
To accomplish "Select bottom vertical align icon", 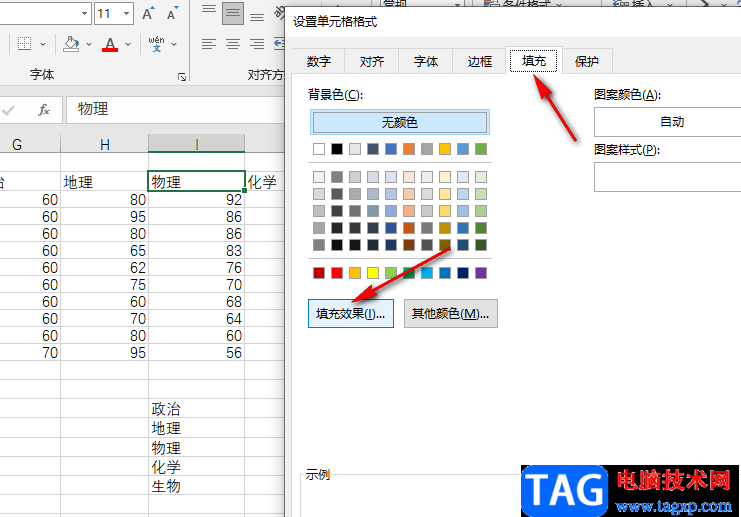I will pyautogui.click(x=257, y=17).
